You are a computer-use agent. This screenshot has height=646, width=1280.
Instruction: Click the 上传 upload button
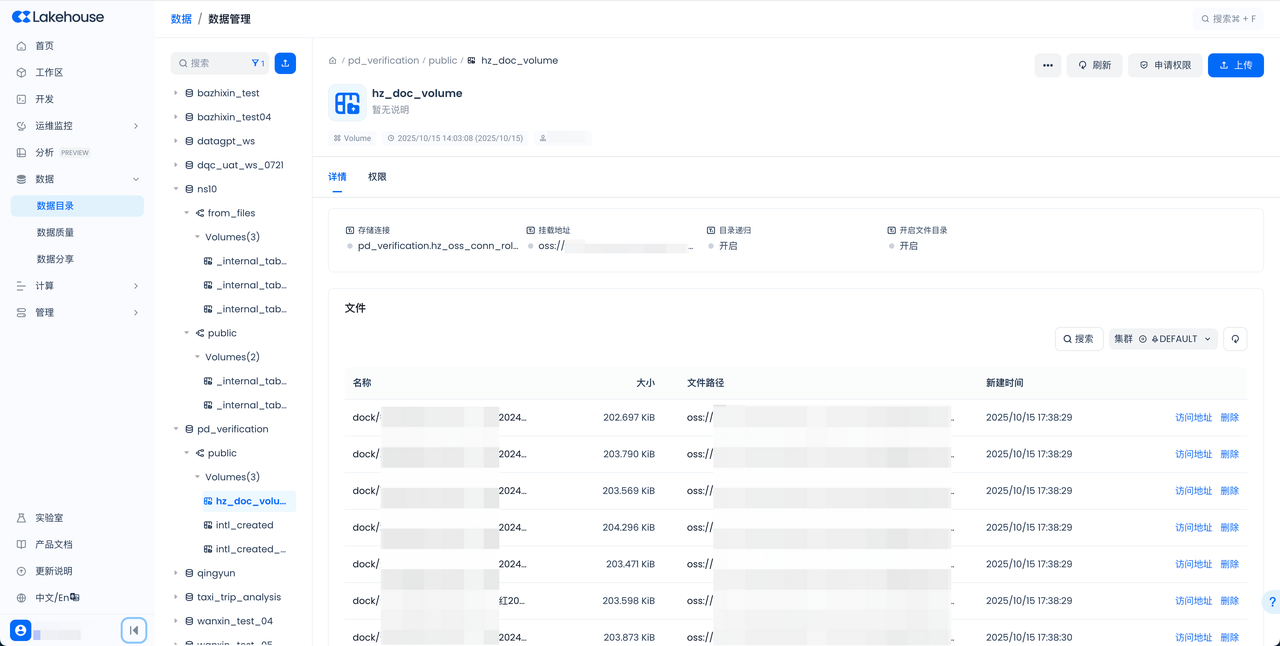click(1235, 65)
